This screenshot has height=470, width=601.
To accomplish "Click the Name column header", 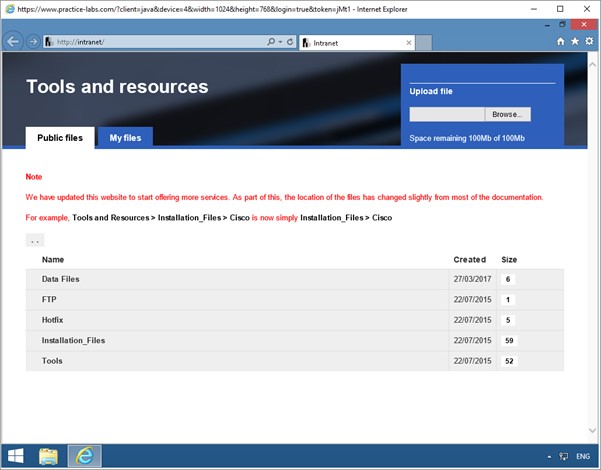I will pyautogui.click(x=53, y=260).
